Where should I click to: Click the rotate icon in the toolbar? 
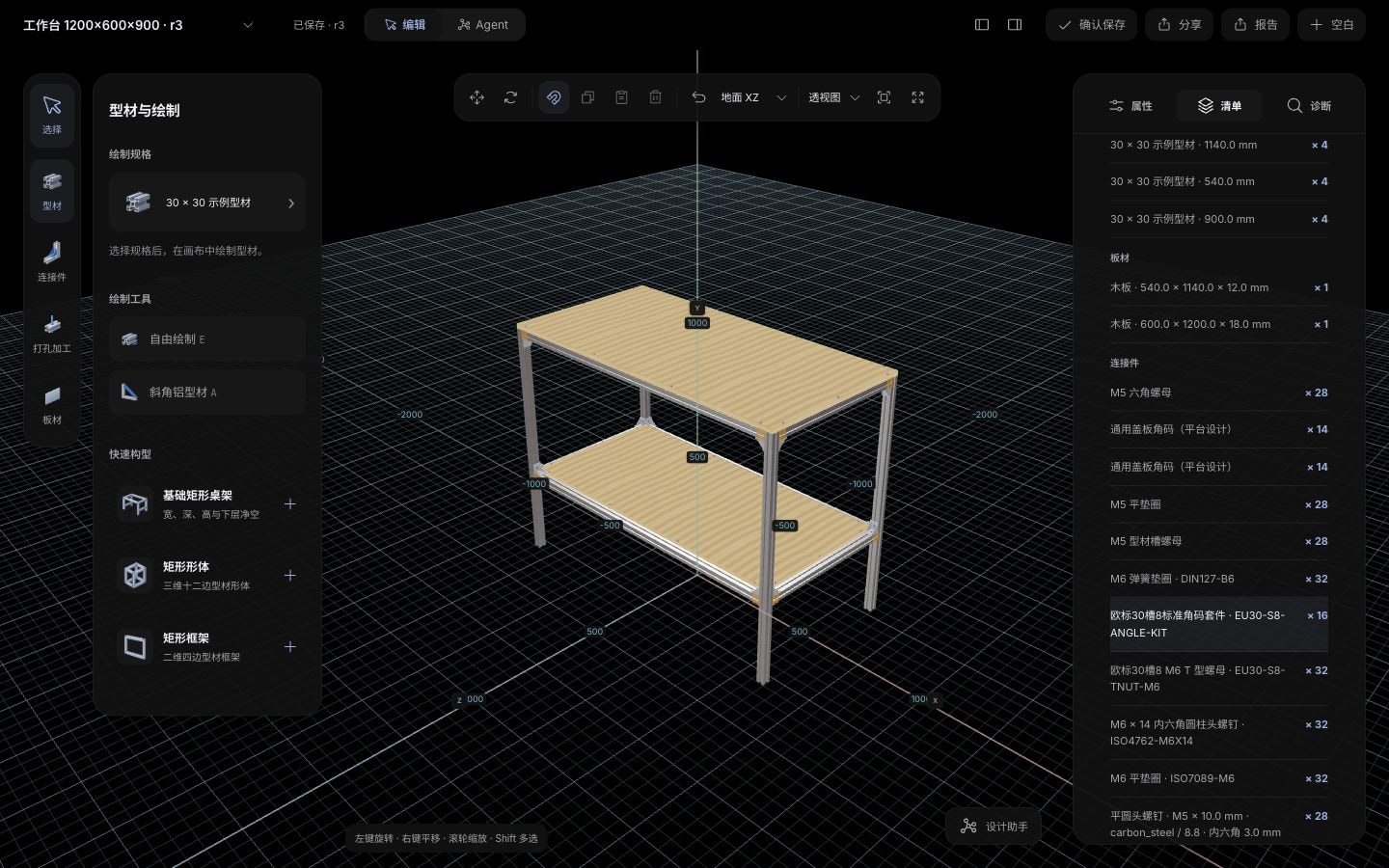point(510,97)
